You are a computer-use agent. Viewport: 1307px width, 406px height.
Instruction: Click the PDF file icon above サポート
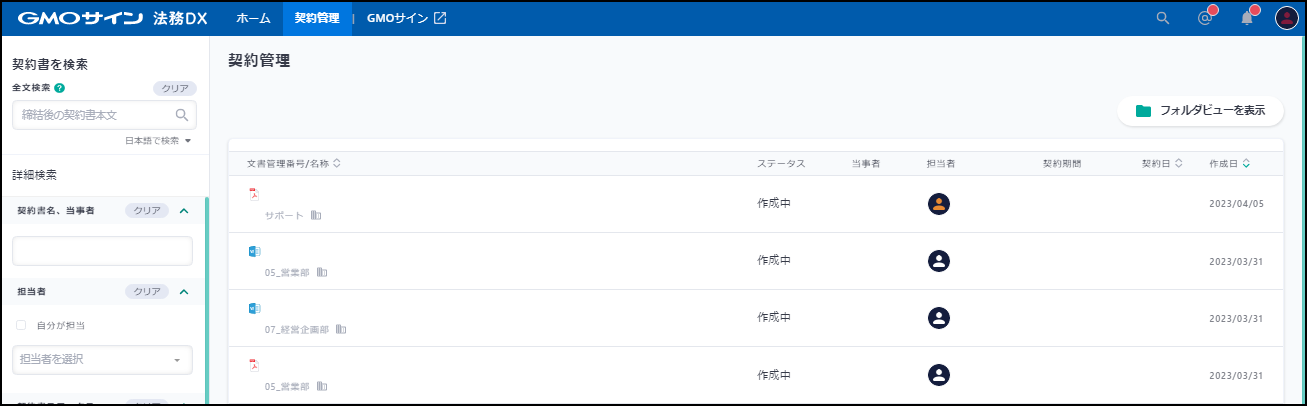(x=253, y=194)
